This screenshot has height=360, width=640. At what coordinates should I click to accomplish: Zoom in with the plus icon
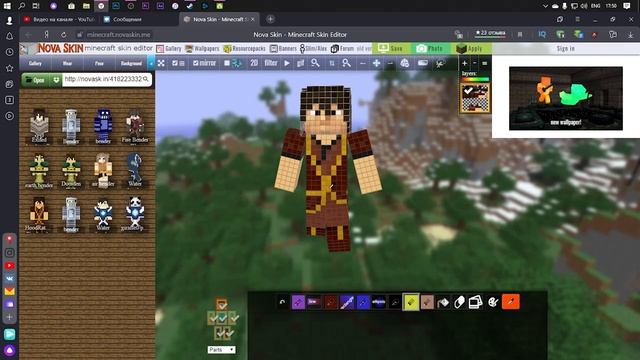[x=376, y=63]
